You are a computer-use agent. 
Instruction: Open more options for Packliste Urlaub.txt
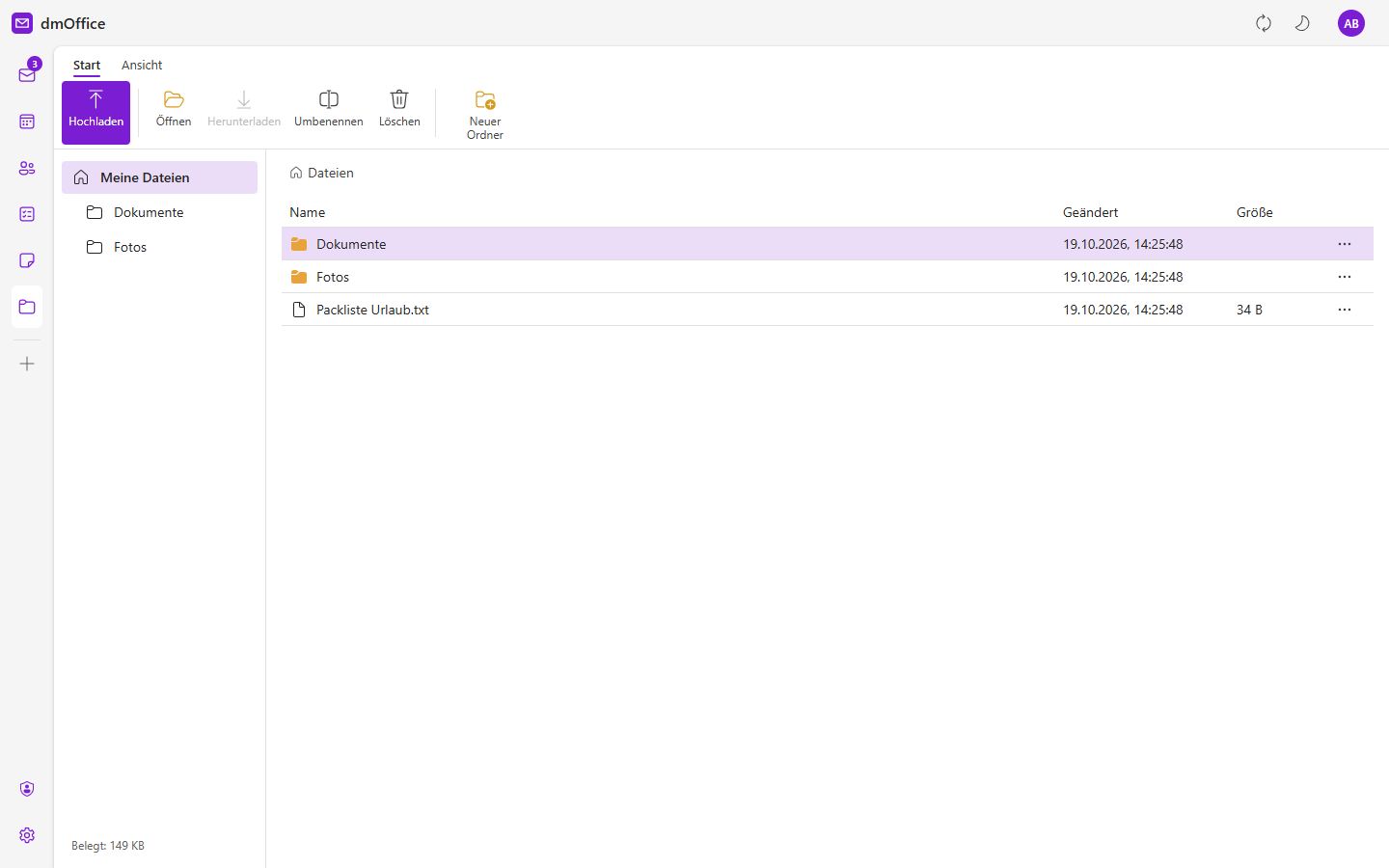1345,310
